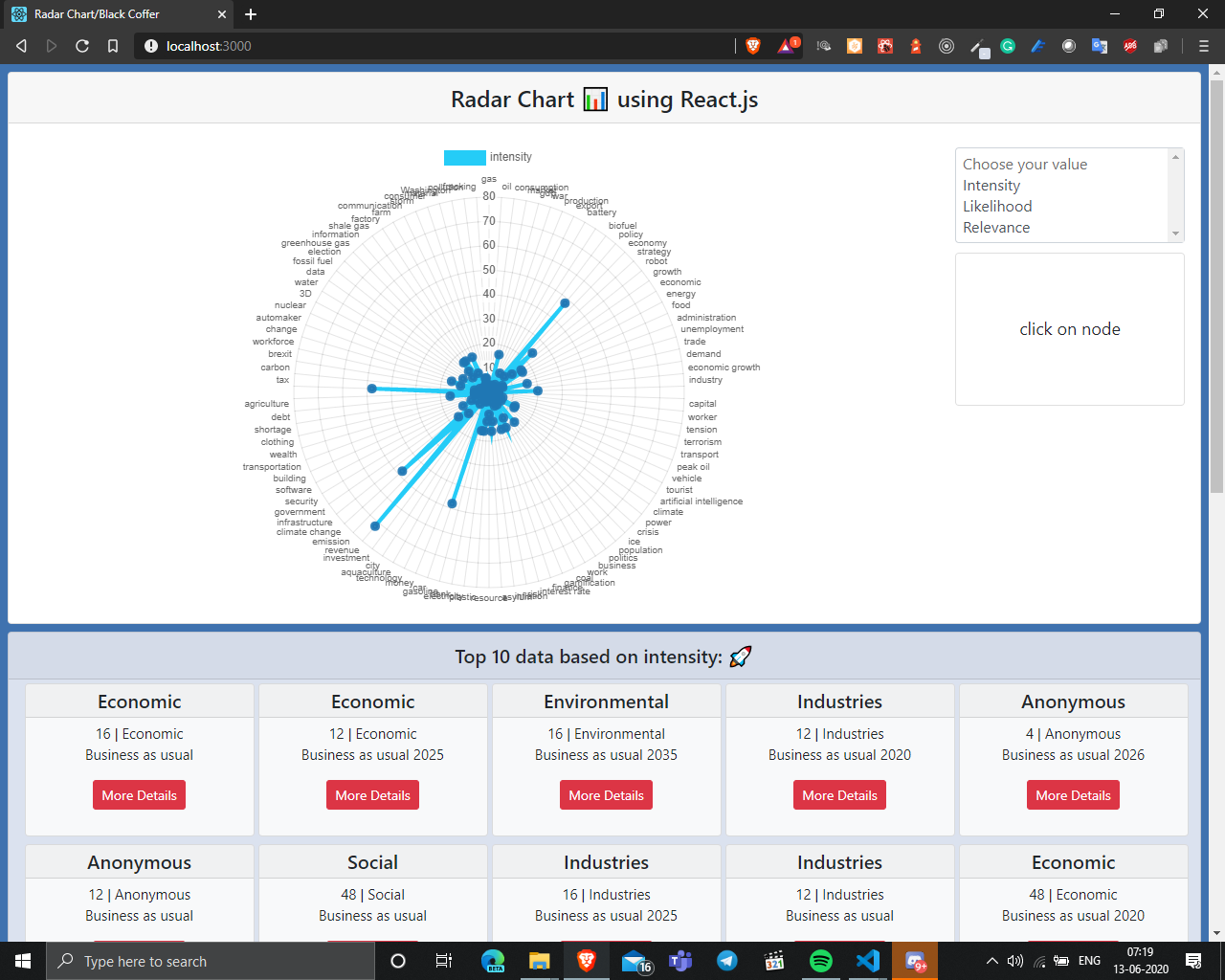Toggle Brave Shields for this site
The width and height of the screenshot is (1225, 980).
(753, 45)
